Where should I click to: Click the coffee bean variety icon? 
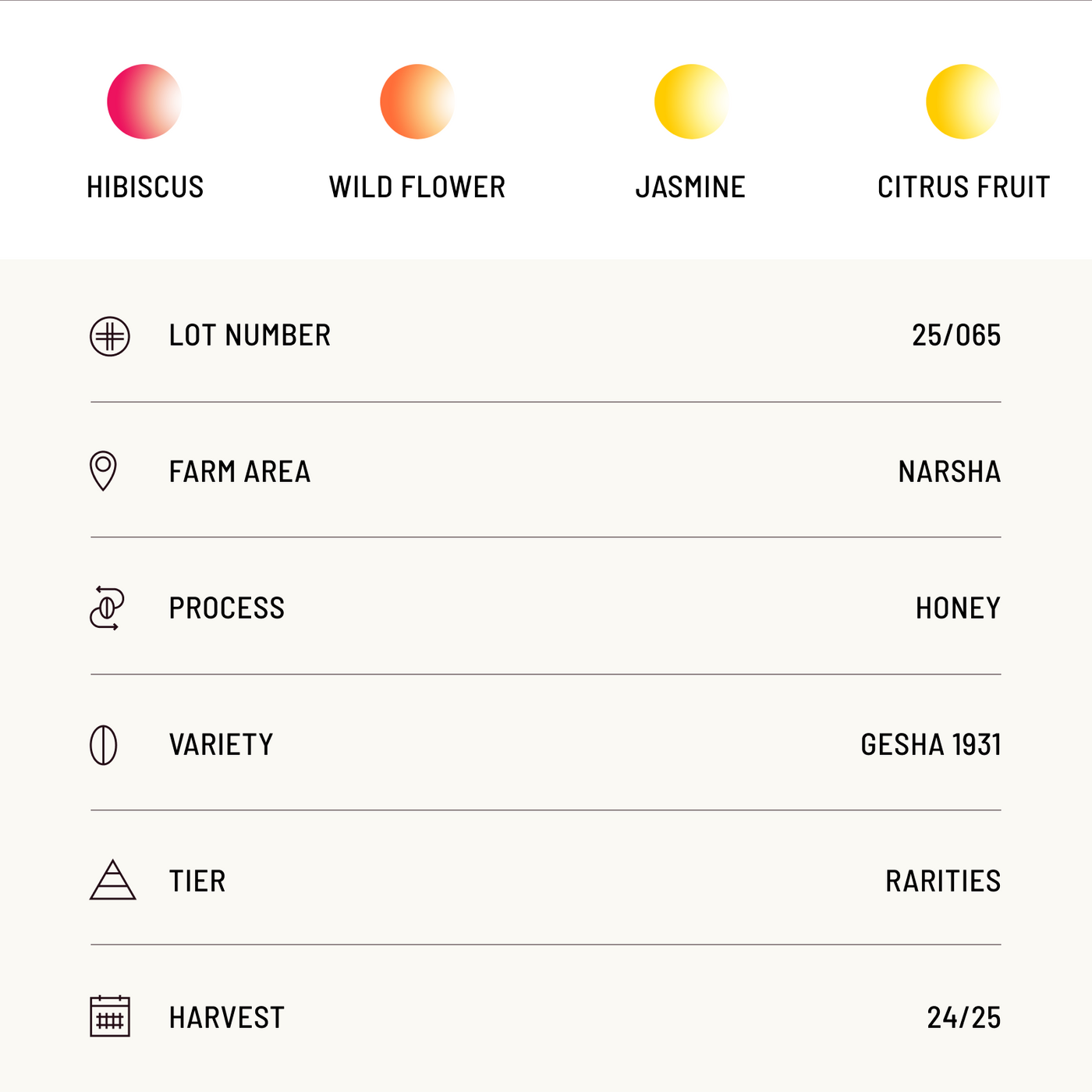(x=104, y=745)
